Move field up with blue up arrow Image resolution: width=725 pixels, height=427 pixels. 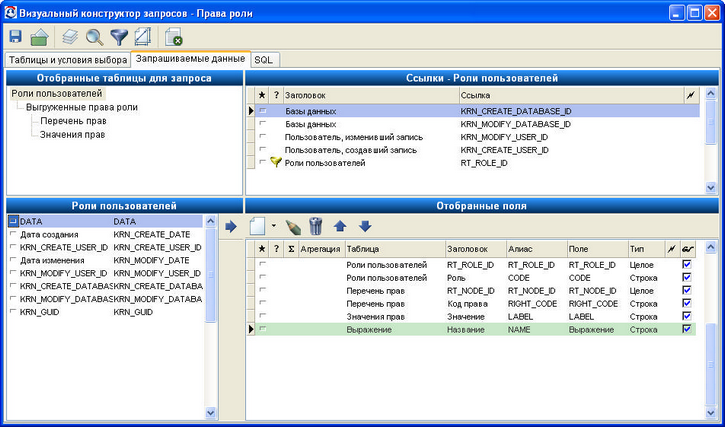click(340, 226)
